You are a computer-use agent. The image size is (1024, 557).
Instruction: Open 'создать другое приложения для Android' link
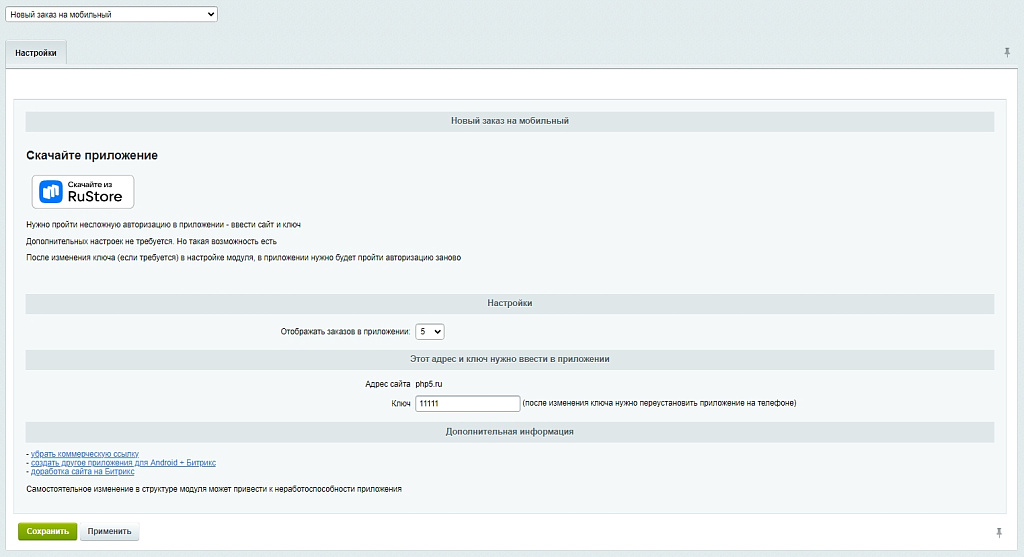123,463
